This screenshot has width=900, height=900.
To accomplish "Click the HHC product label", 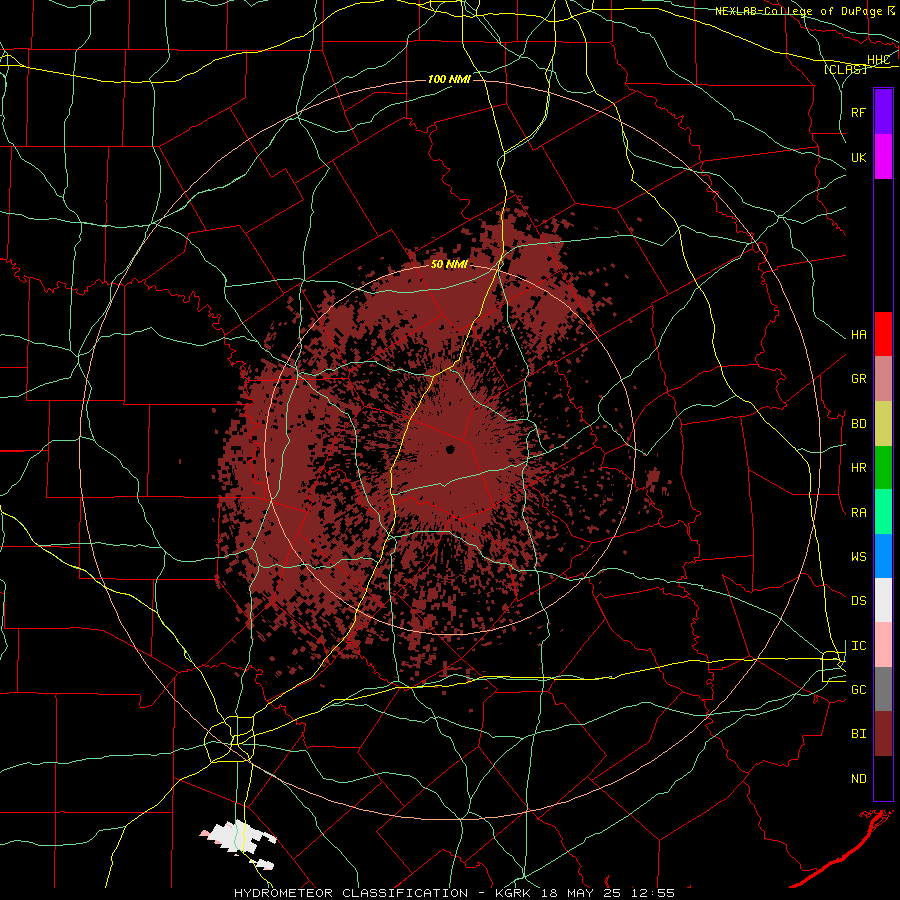I will pyautogui.click(x=878, y=60).
